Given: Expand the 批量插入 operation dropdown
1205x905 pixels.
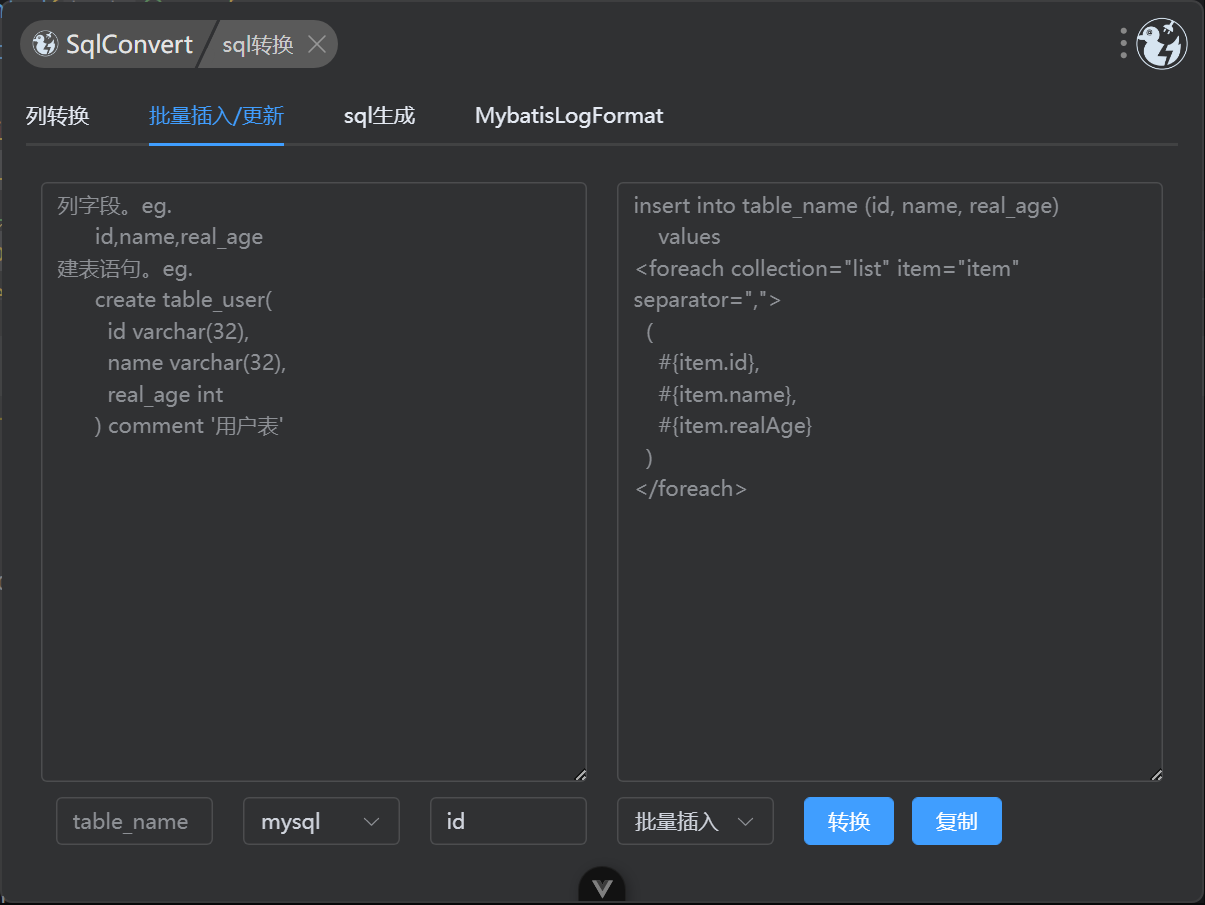Looking at the screenshot, I should point(695,821).
